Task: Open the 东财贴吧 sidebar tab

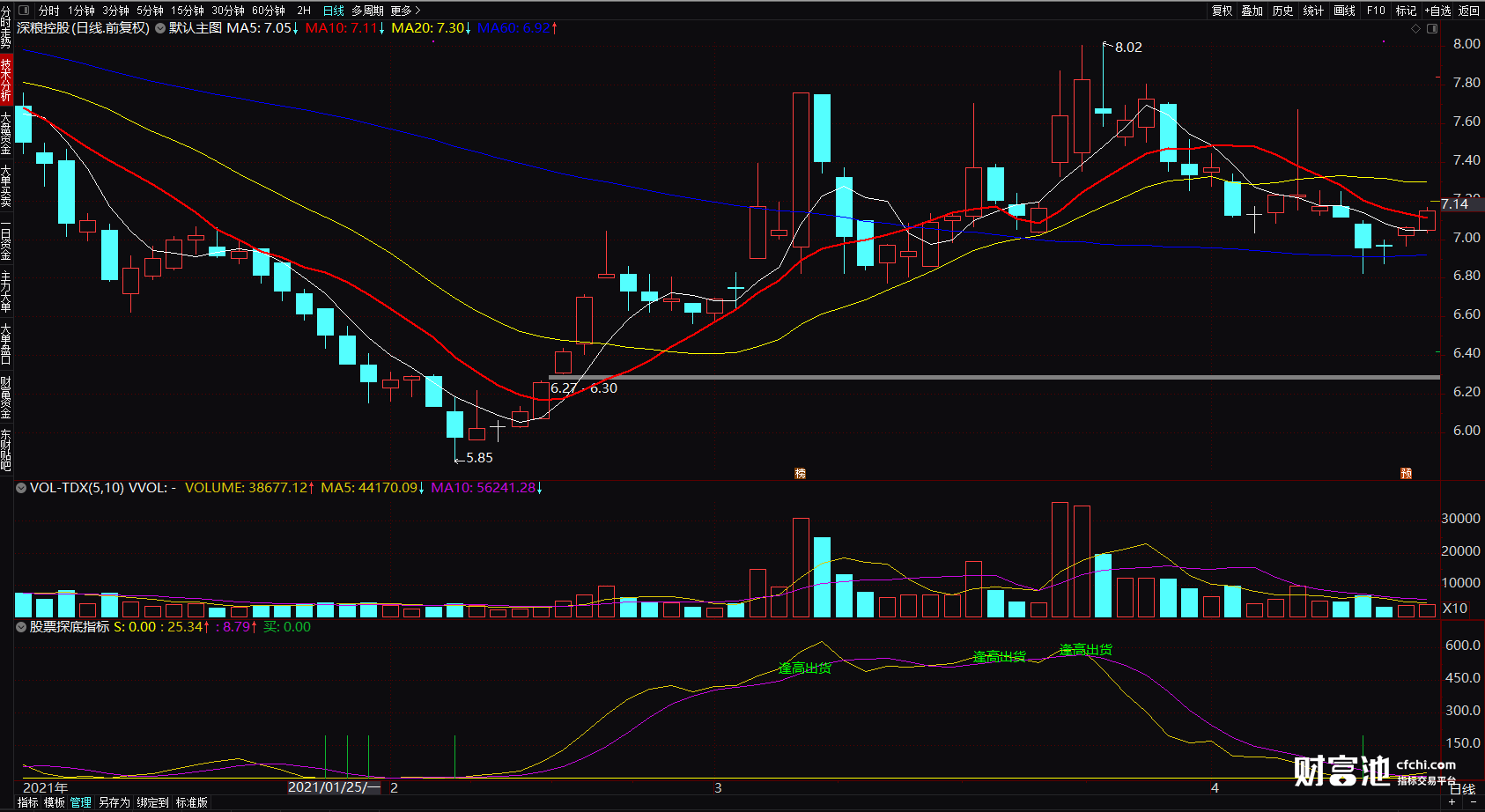Action: point(6,450)
